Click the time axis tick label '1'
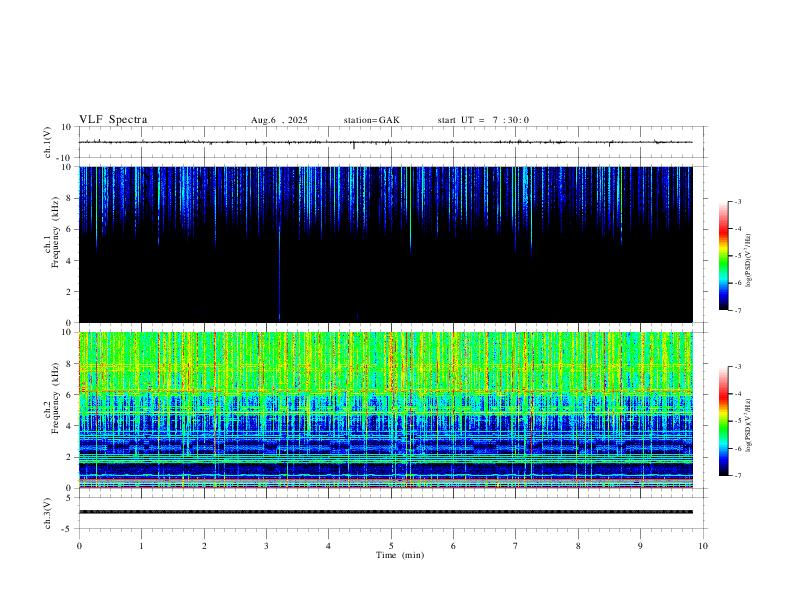Image resolution: width=792 pixels, height=612 pixels. pyautogui.click(x=141, y=546)
